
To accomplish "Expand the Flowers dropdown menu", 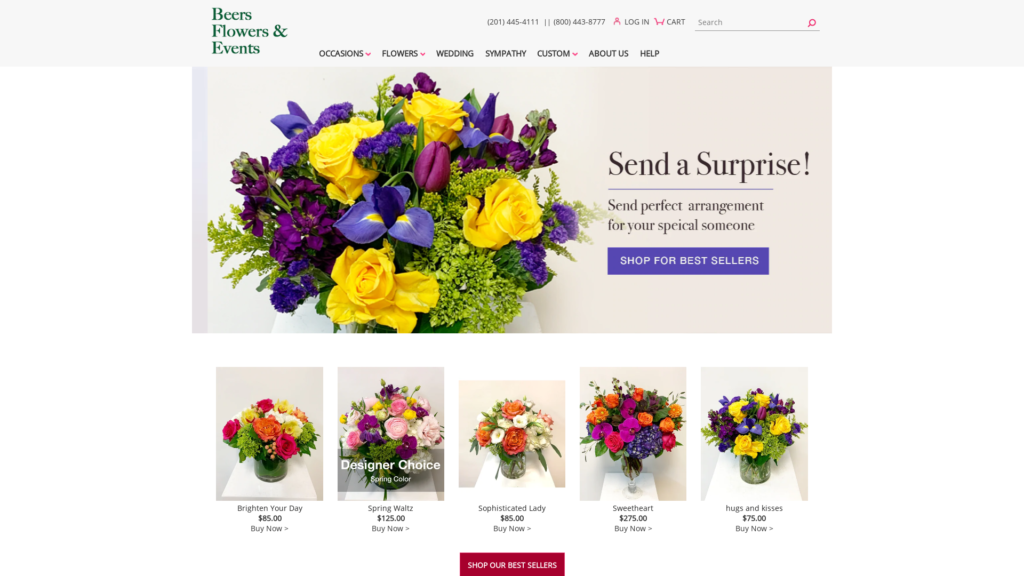I will pos(404,54).
